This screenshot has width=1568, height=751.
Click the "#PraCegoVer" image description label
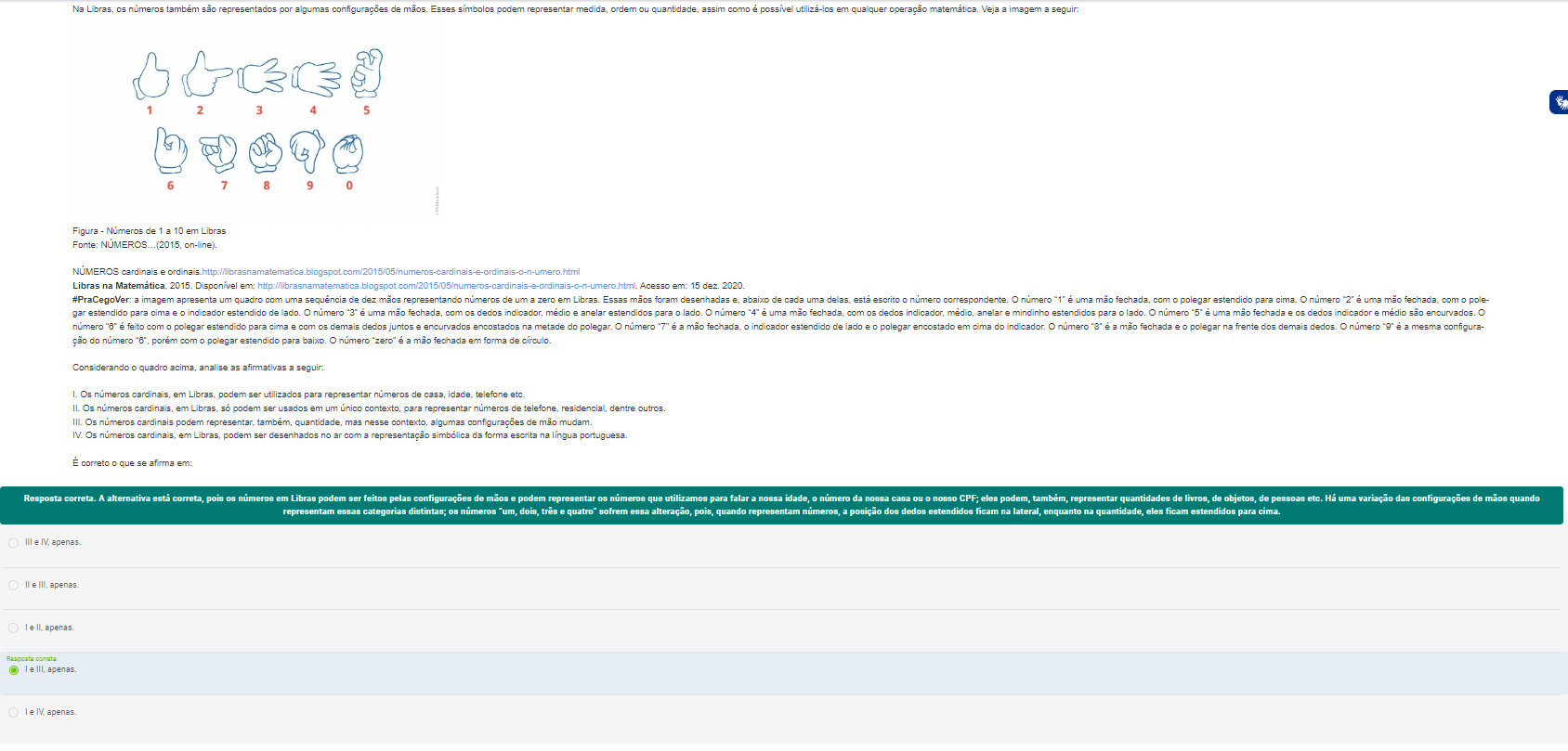tap(101, 300)
